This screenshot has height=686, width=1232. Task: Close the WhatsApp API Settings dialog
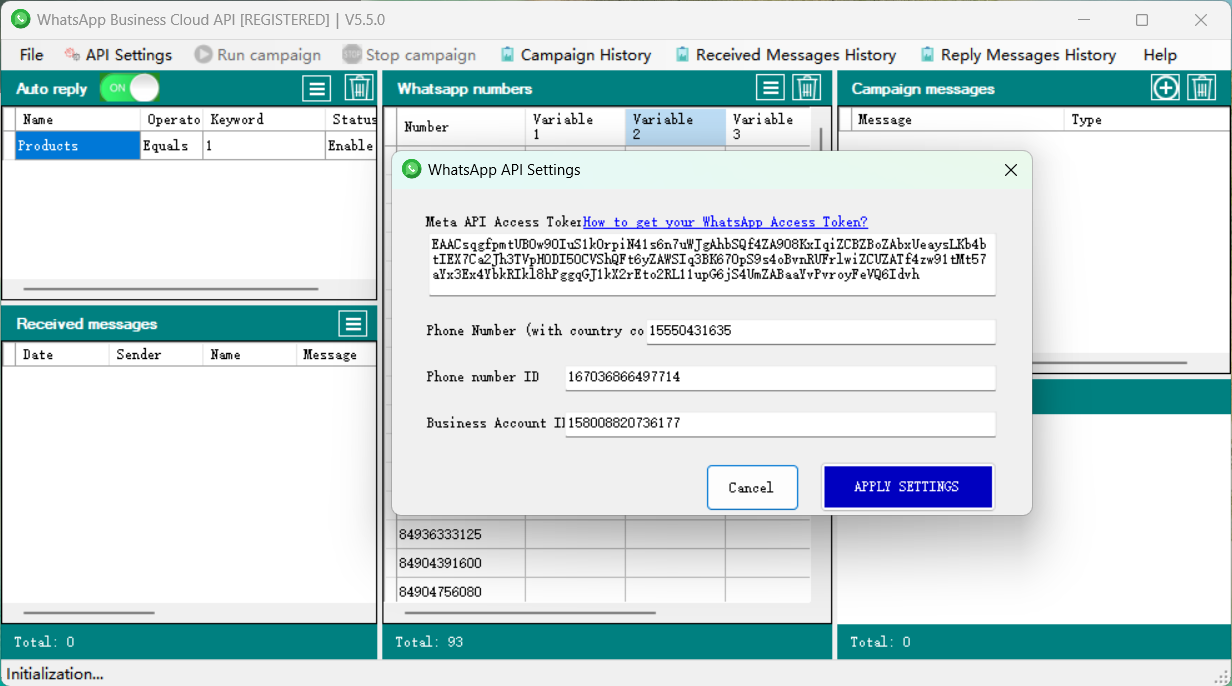(x=1010, y=170)
